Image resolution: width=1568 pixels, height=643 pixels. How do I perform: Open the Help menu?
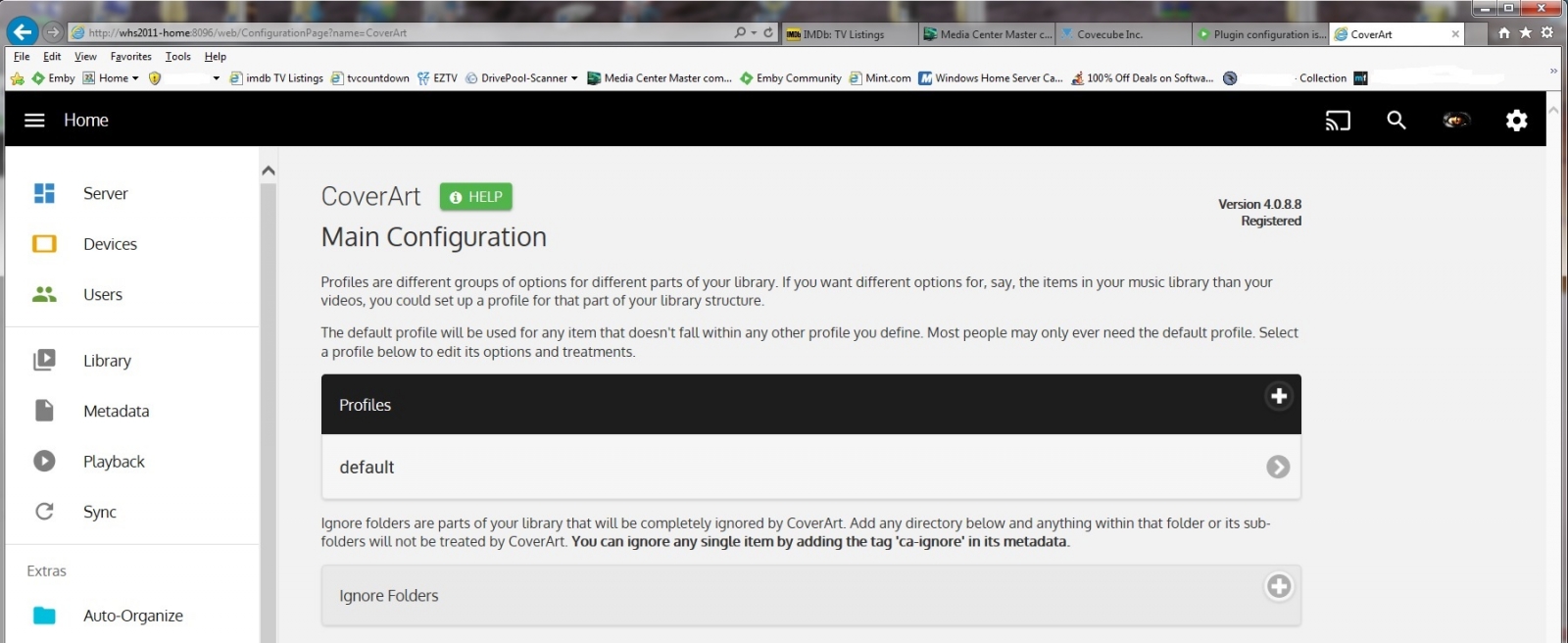[x=216, y=57]
